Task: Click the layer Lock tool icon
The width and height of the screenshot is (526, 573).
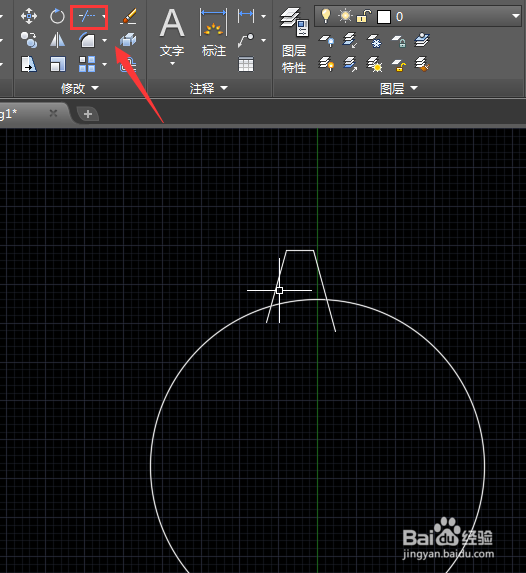Action: point(399,41)
